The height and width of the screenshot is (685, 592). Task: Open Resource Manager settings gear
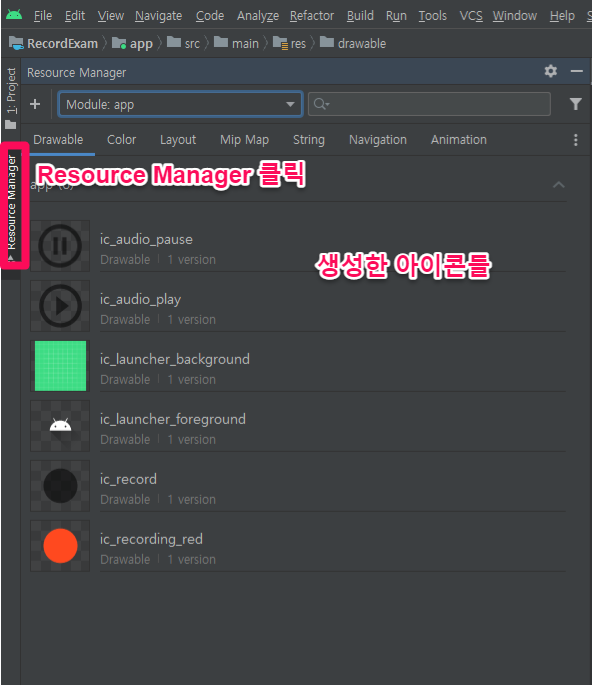pos(550,71)
